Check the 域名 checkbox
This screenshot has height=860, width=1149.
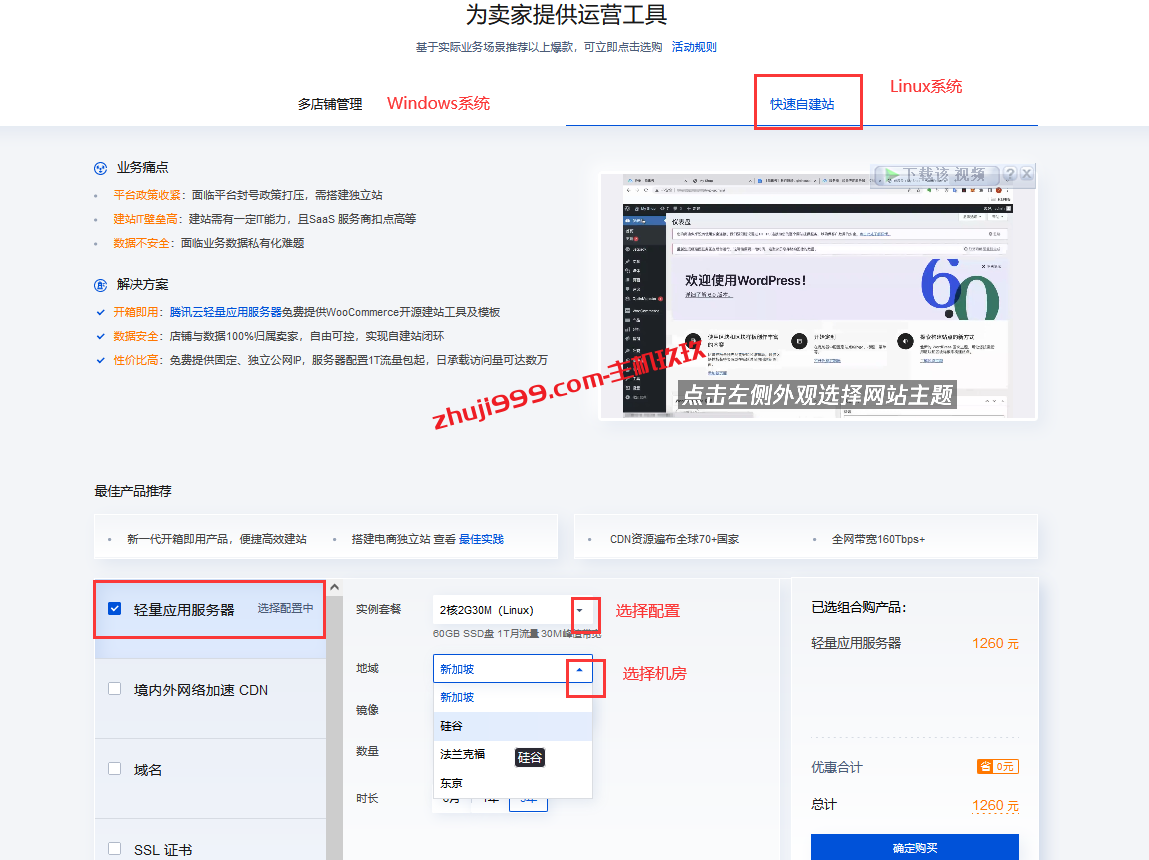pos(114,768)
